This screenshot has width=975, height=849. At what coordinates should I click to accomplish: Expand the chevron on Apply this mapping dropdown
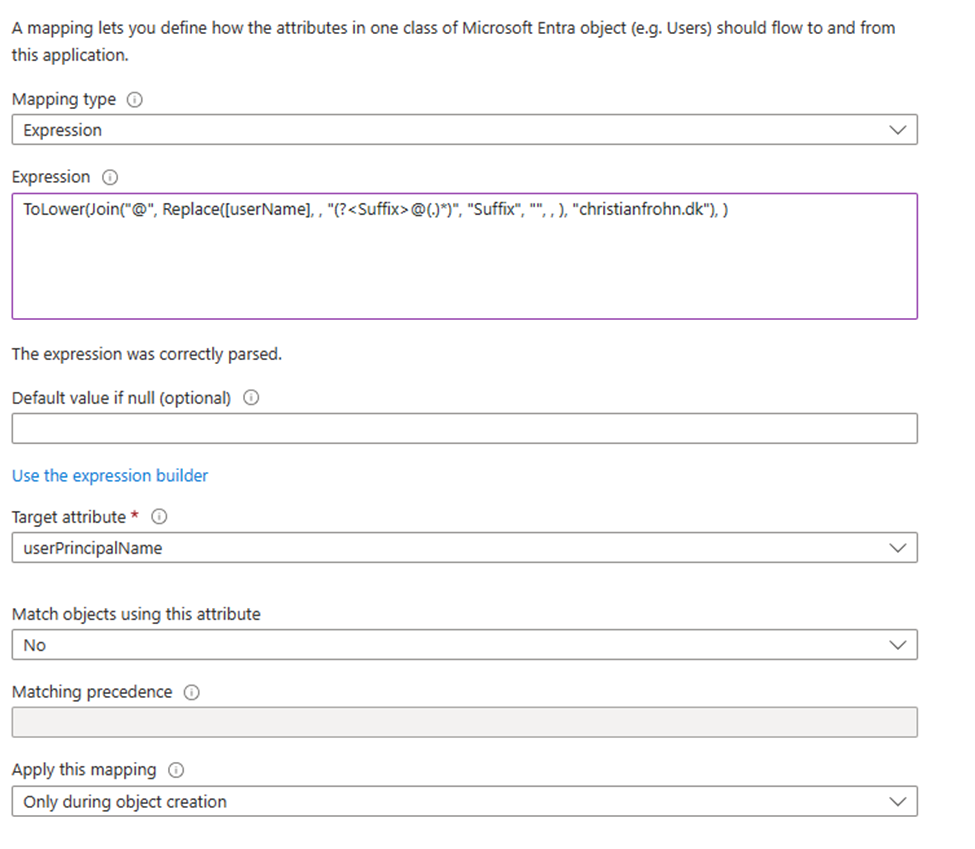click(897, 801)
